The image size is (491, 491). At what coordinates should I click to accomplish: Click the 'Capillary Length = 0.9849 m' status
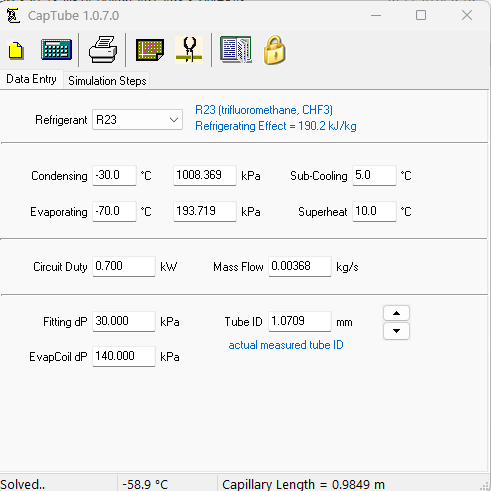point(303,484)
